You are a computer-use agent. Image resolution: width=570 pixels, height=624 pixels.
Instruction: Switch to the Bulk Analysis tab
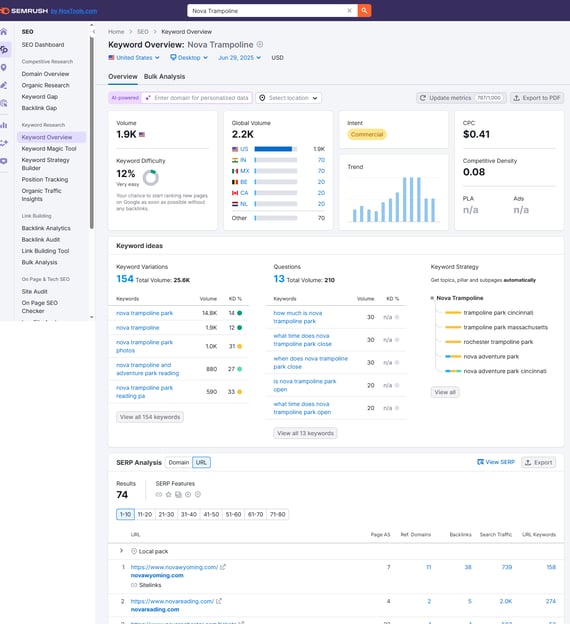tap(164, 76)
